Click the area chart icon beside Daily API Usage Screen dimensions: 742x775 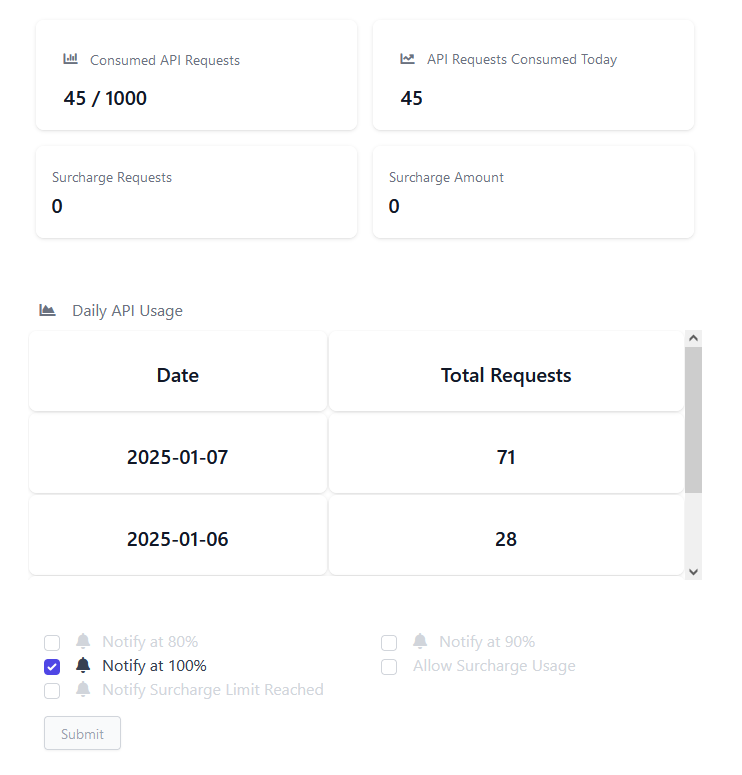tap(47, 310)
